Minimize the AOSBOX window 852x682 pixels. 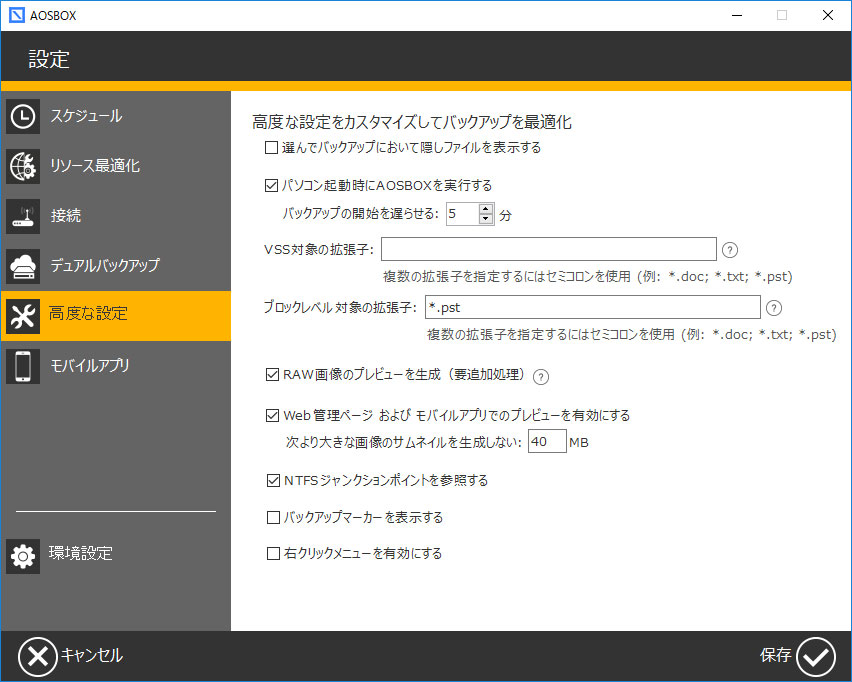click(737, 15)
